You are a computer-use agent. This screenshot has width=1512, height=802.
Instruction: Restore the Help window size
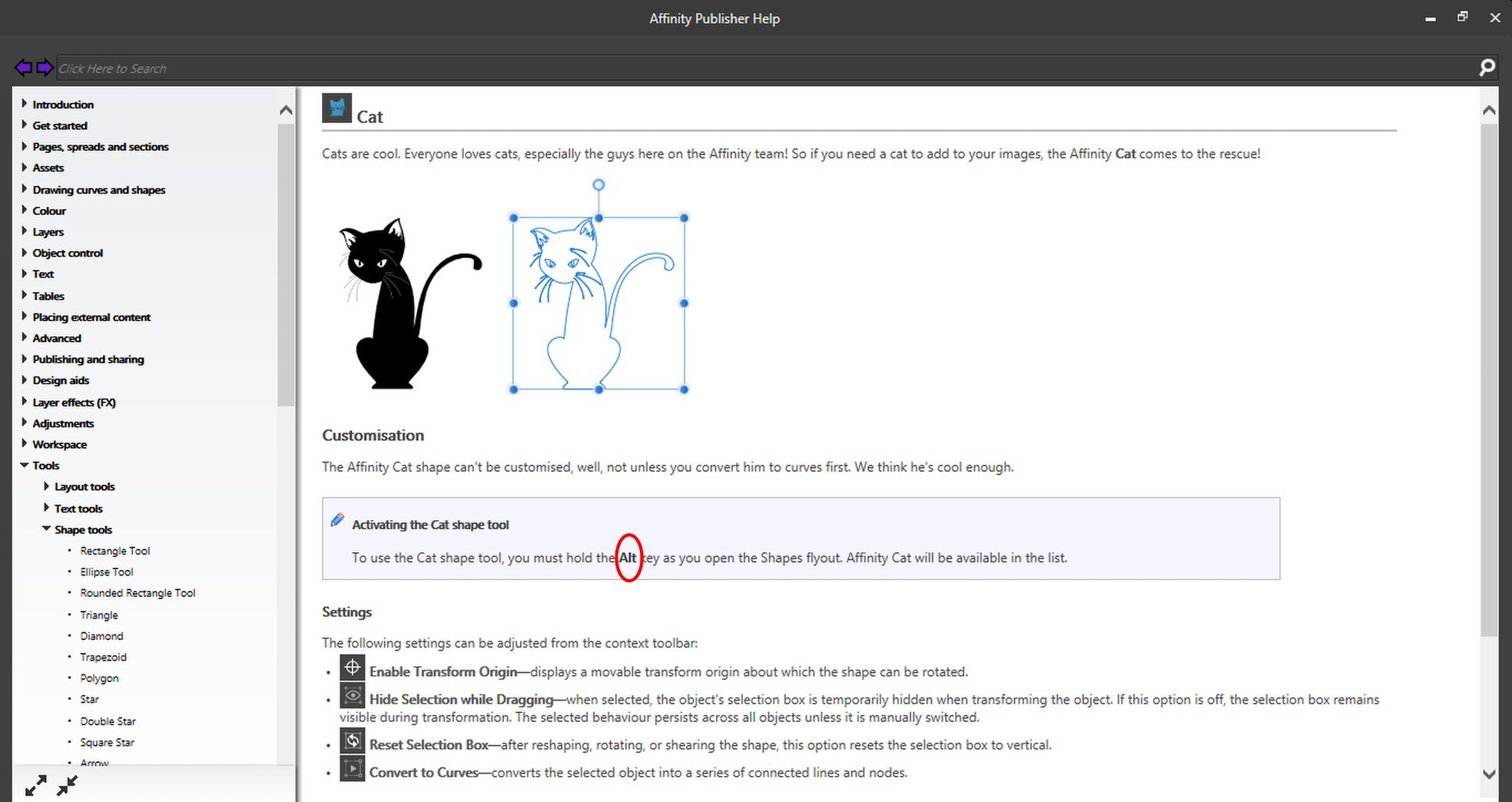[1462, 17]
